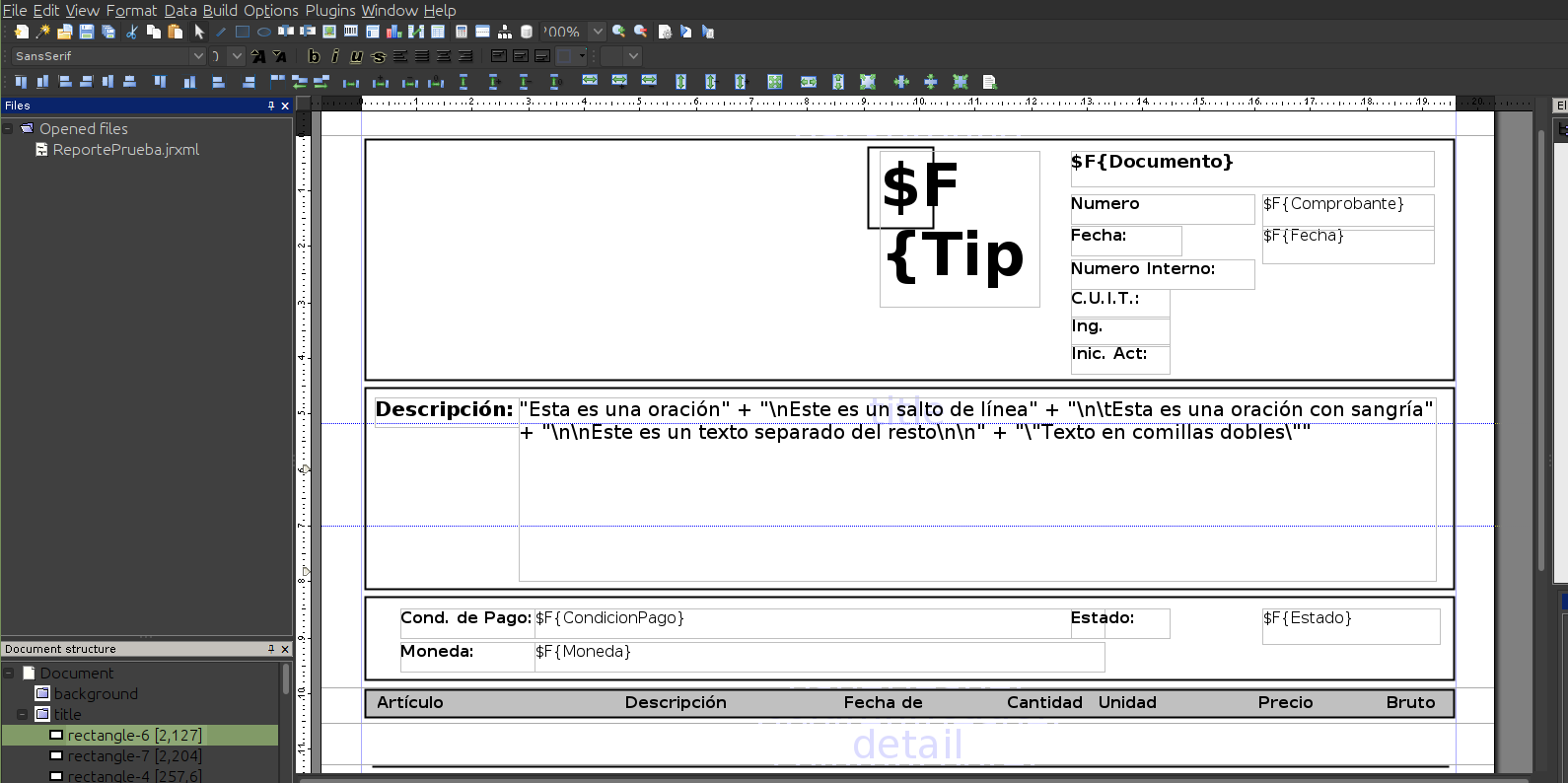Toggle italic text formatting
Image resolution: width=1568 pixels, height=783 pixels.
(335, 56)
